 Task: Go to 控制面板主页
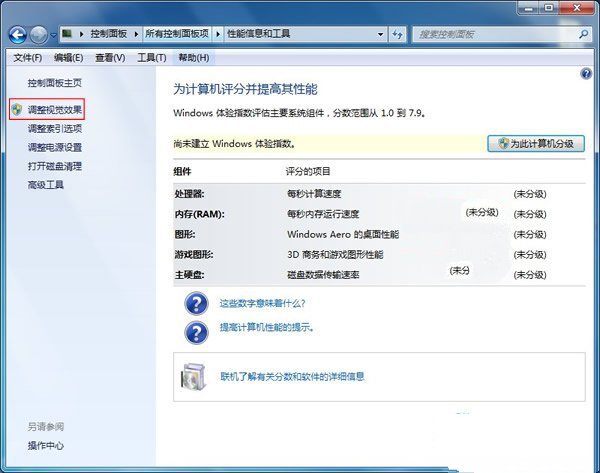(x=55, y=83)
